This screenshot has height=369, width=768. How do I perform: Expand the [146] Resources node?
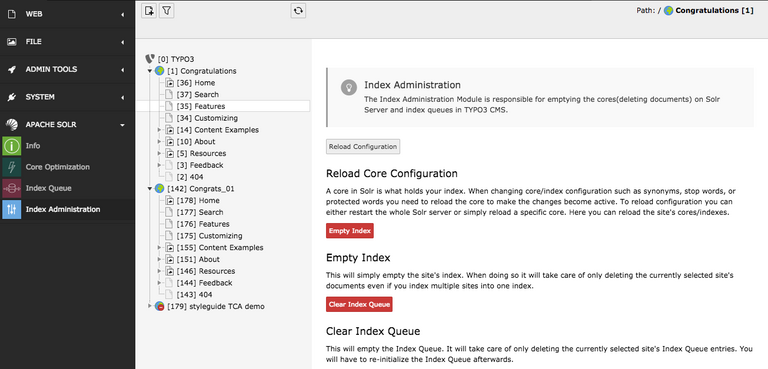pyautogui.click(x=159, y=271)
